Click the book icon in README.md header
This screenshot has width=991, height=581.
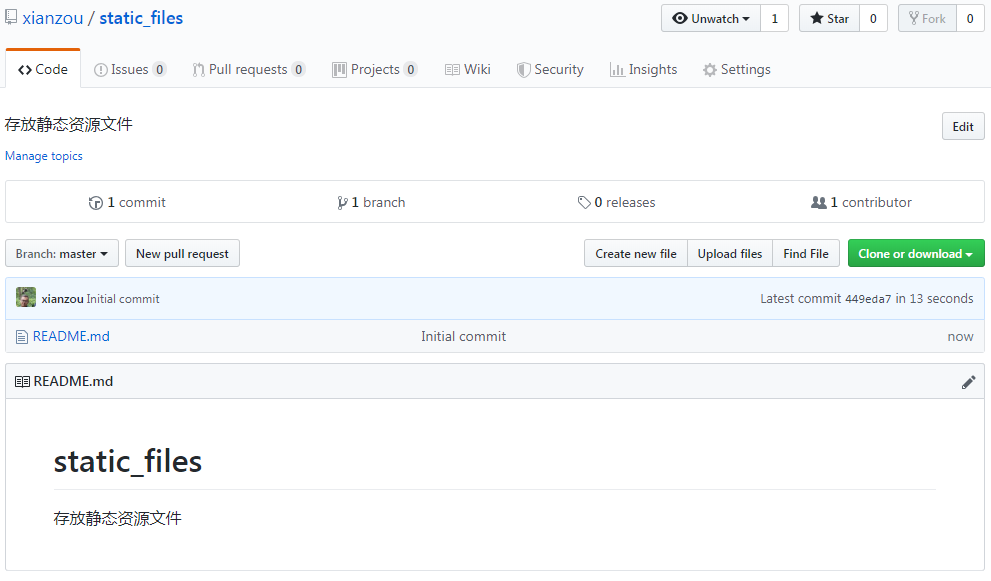[22, 382]
